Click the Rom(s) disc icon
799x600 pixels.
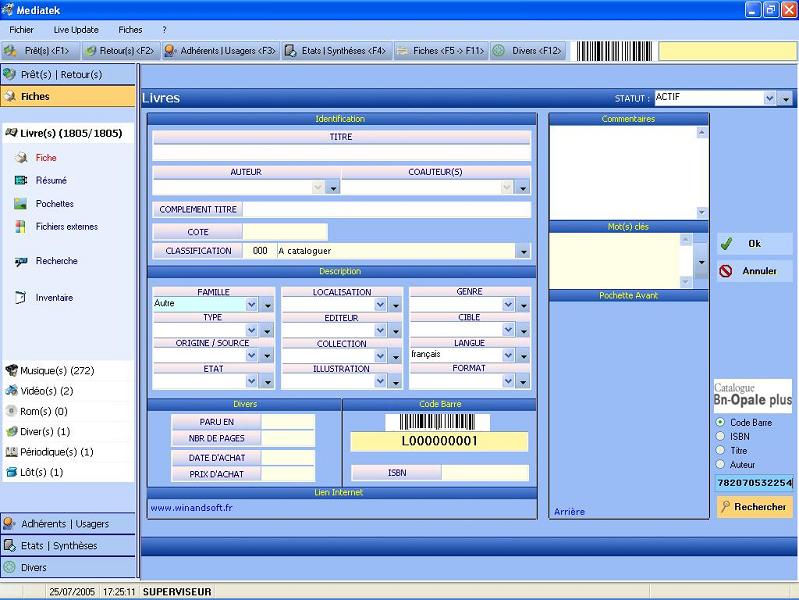pyautogui.click(x=11, y=411)
